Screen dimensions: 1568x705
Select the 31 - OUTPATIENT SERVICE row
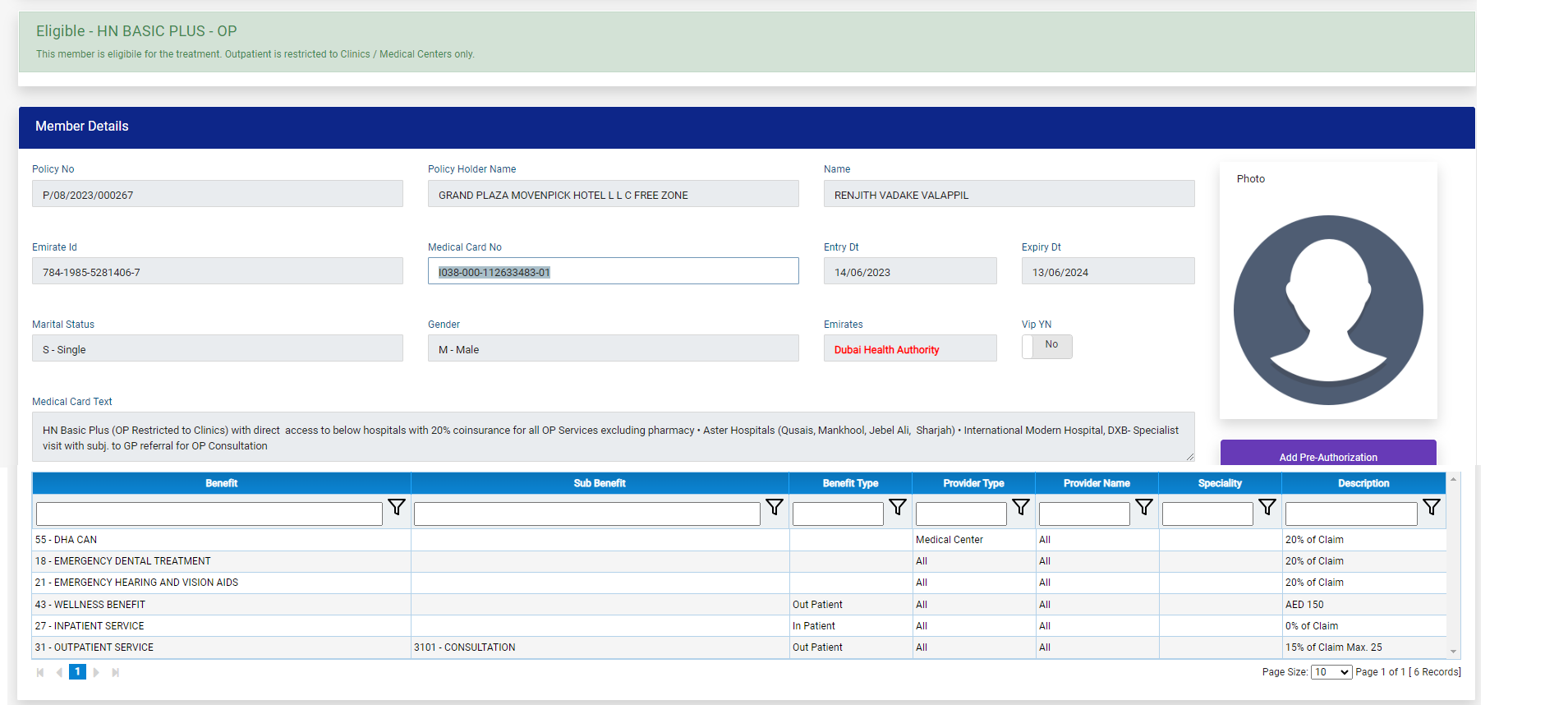(x=94, y=647)
